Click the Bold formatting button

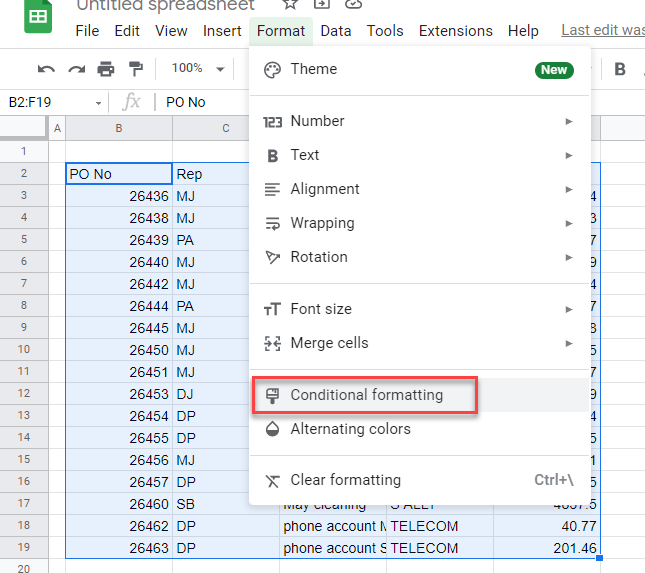point(620,69)
